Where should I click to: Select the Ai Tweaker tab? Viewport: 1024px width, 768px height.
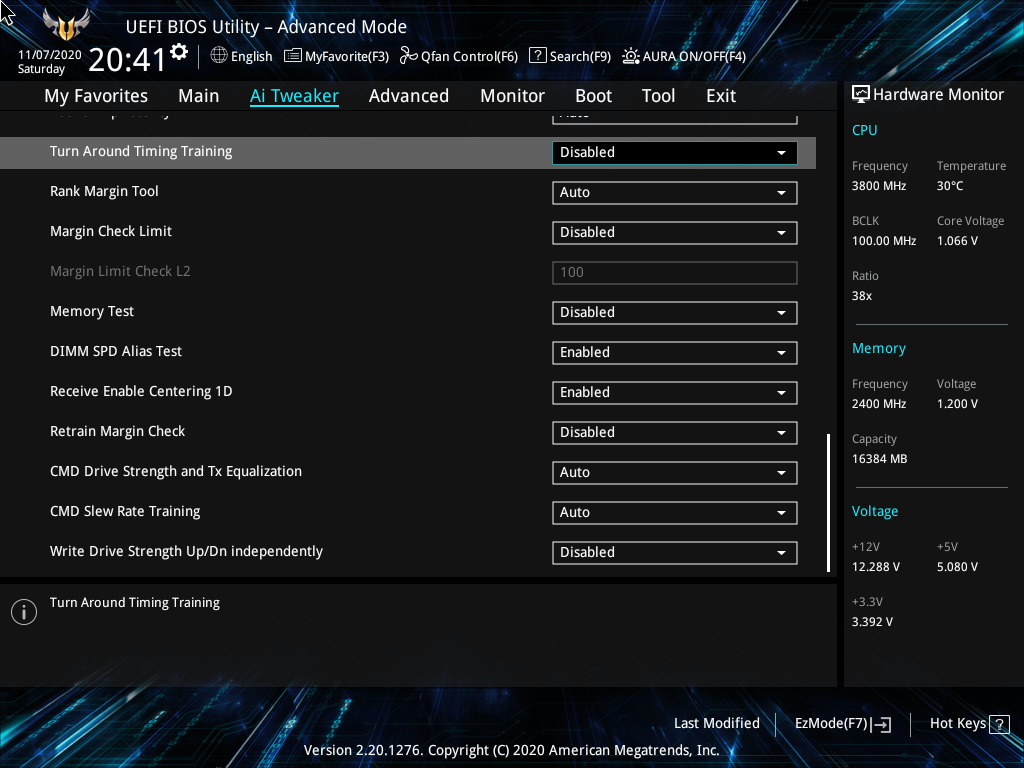pos(294,96)
